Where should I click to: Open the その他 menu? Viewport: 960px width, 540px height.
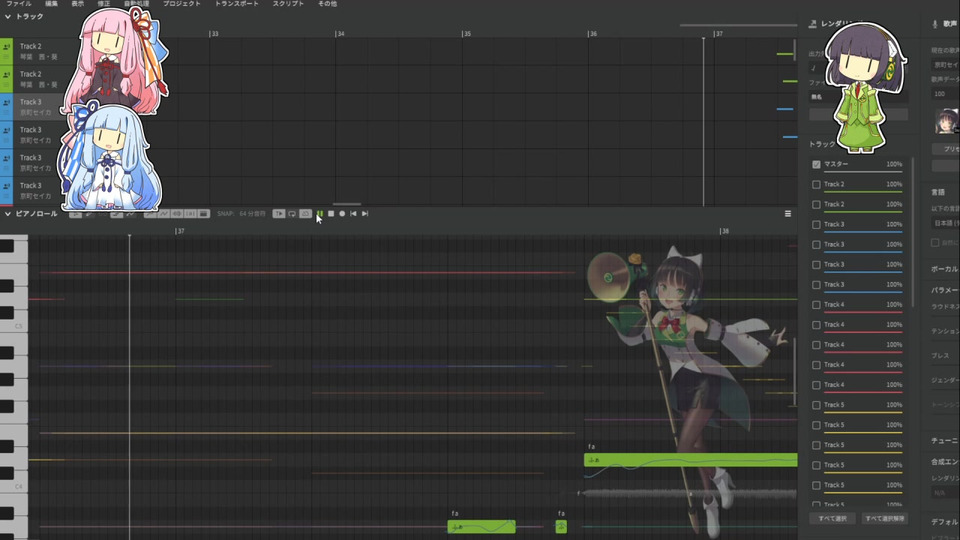click(x=327, y=4)
